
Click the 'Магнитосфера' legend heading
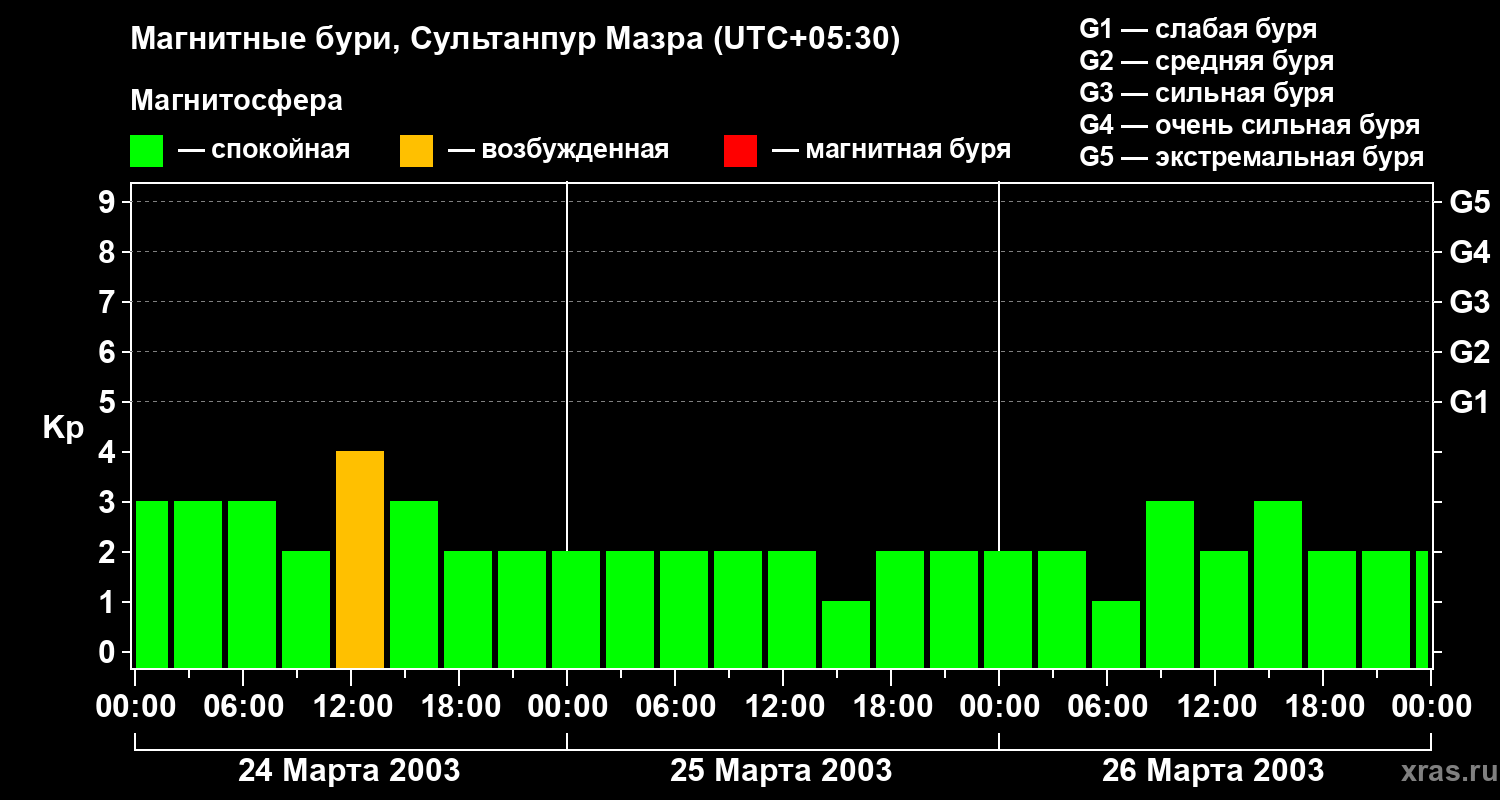click(236, 101)
